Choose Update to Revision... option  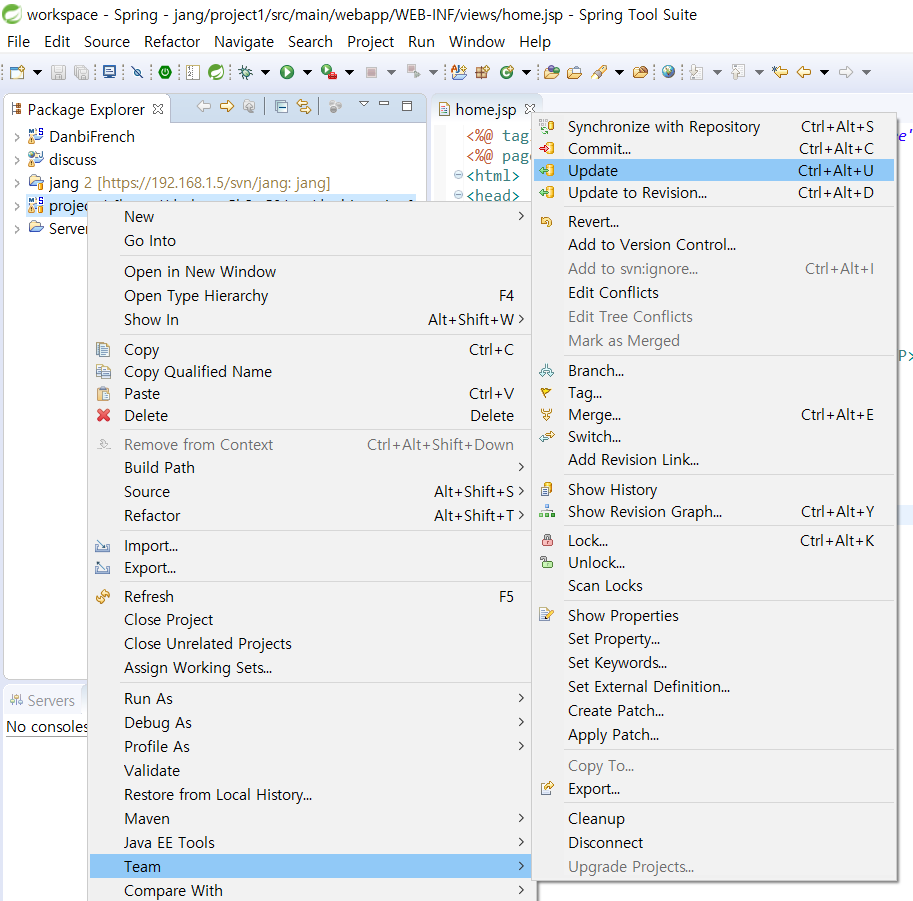click(x=714, y=193)
